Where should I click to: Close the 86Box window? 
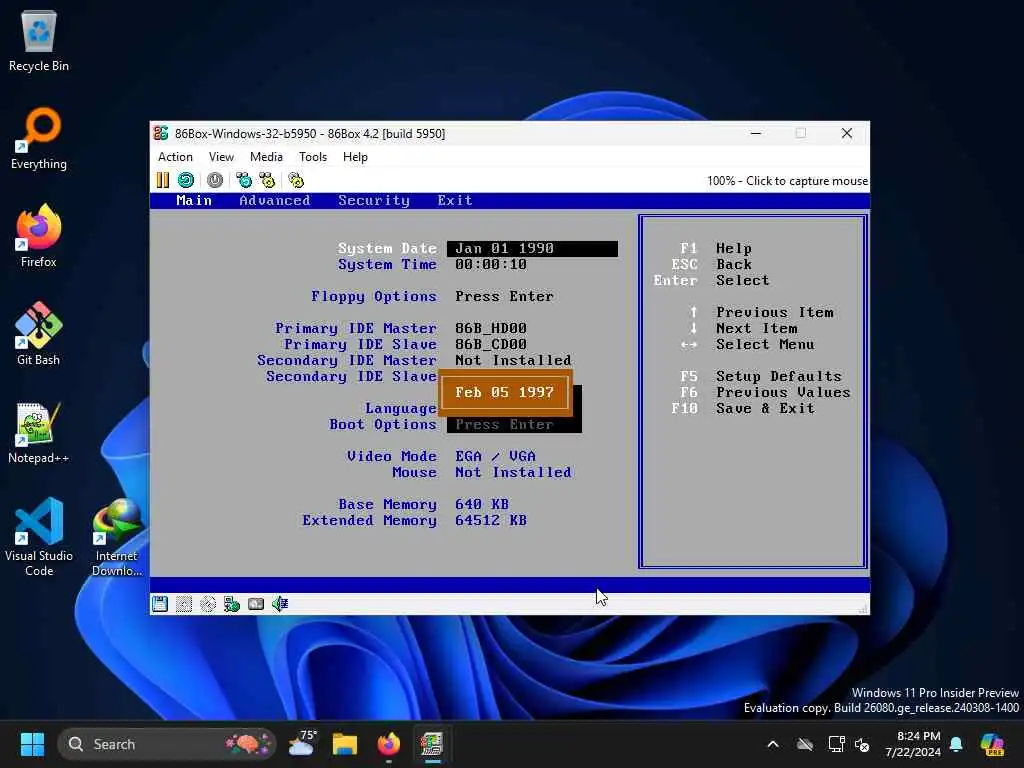coord(846,133)
